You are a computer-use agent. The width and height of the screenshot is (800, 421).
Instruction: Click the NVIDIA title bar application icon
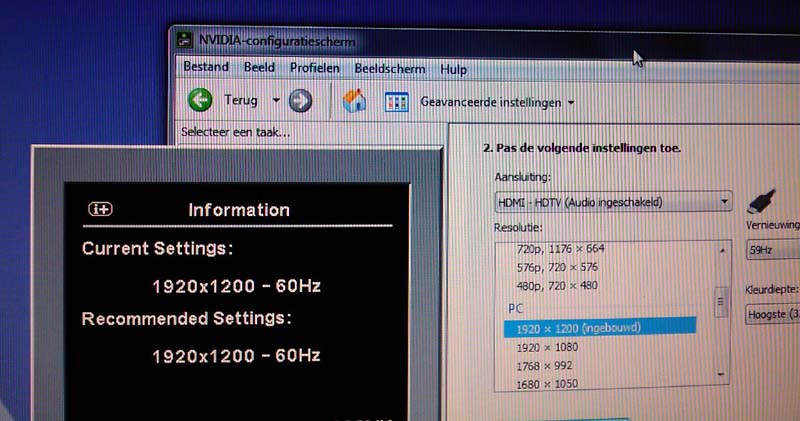pos(184,39)
